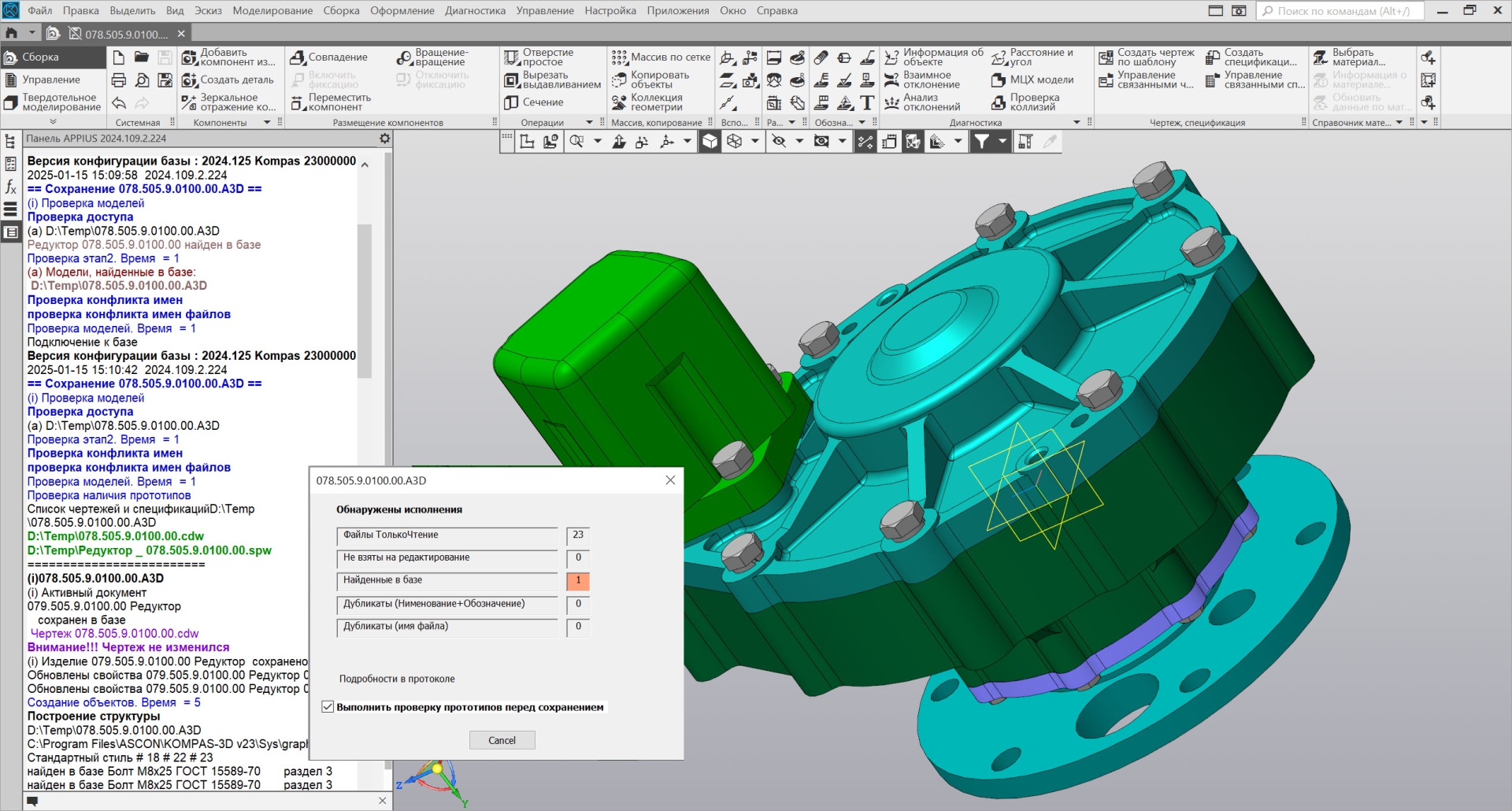Click the text annotation T icon
Screen dimensions: 1512x811
tap(867, 103)
